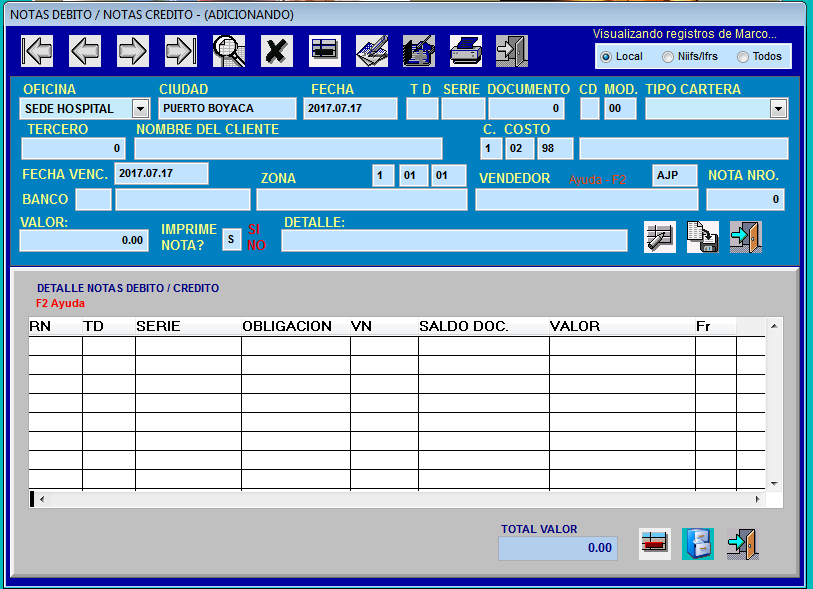This screenshot has height=589, width=813.
Task: Jump to the last record
Action: click(x=181, y=51)
